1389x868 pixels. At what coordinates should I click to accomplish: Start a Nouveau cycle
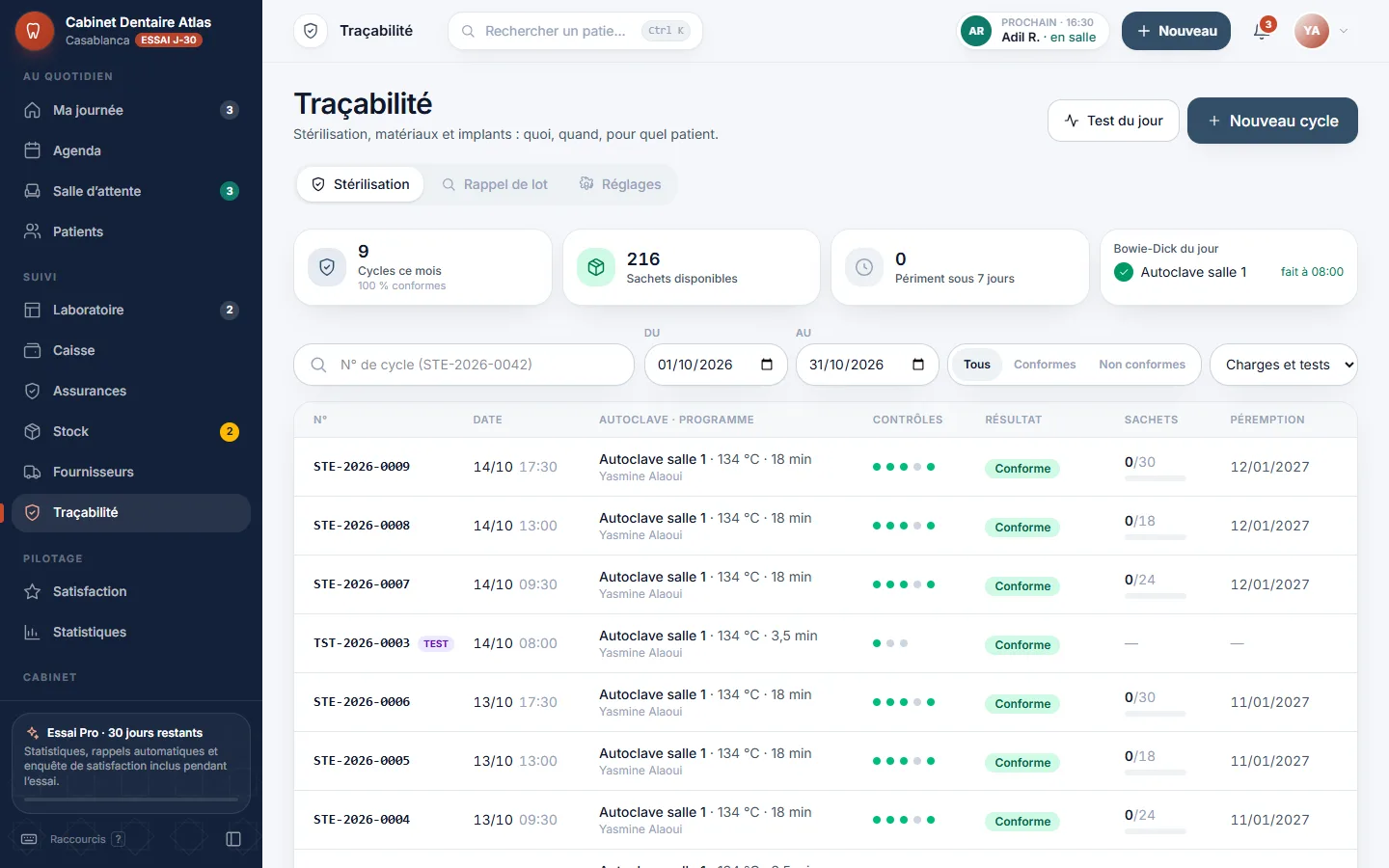click(1272, 121)
